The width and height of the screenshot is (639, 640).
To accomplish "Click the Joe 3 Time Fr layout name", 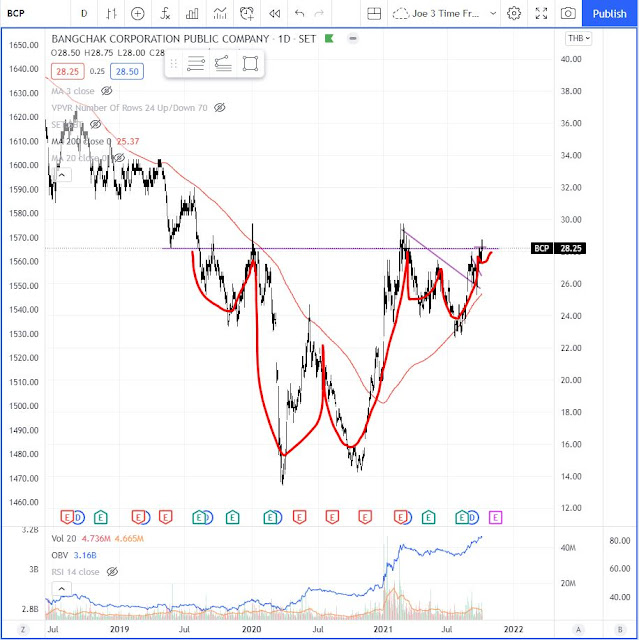I will pyautogui.click(x=446, y=14).
